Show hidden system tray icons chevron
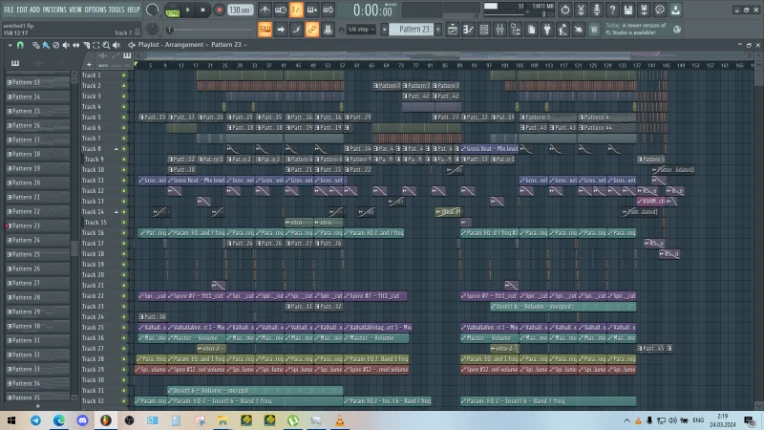The width and height of the screenshot is (764, 430). coord(626,420)
